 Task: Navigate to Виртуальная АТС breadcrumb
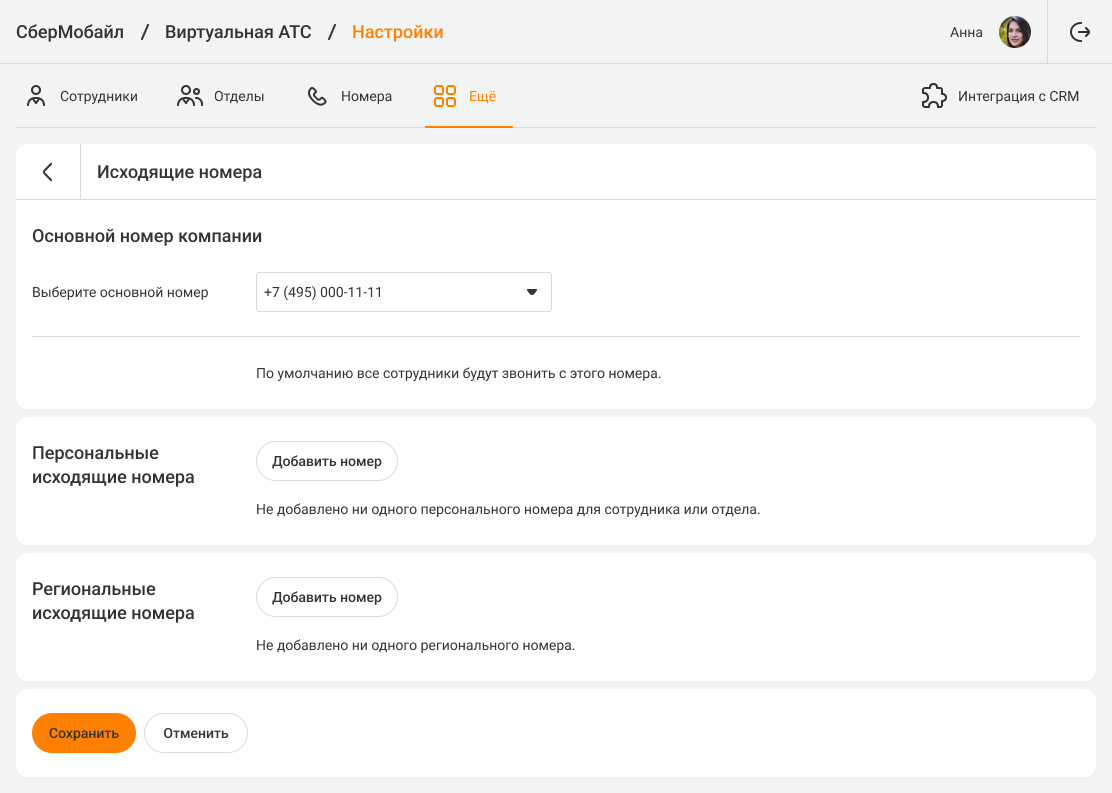pos(238,32)
